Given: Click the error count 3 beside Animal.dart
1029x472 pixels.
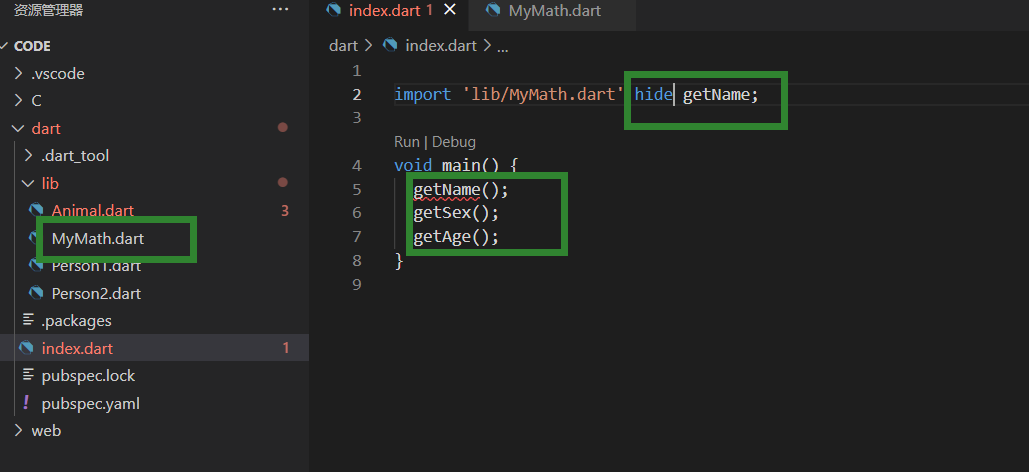Looking at the screenshot, I should click(x=285, y=211).
